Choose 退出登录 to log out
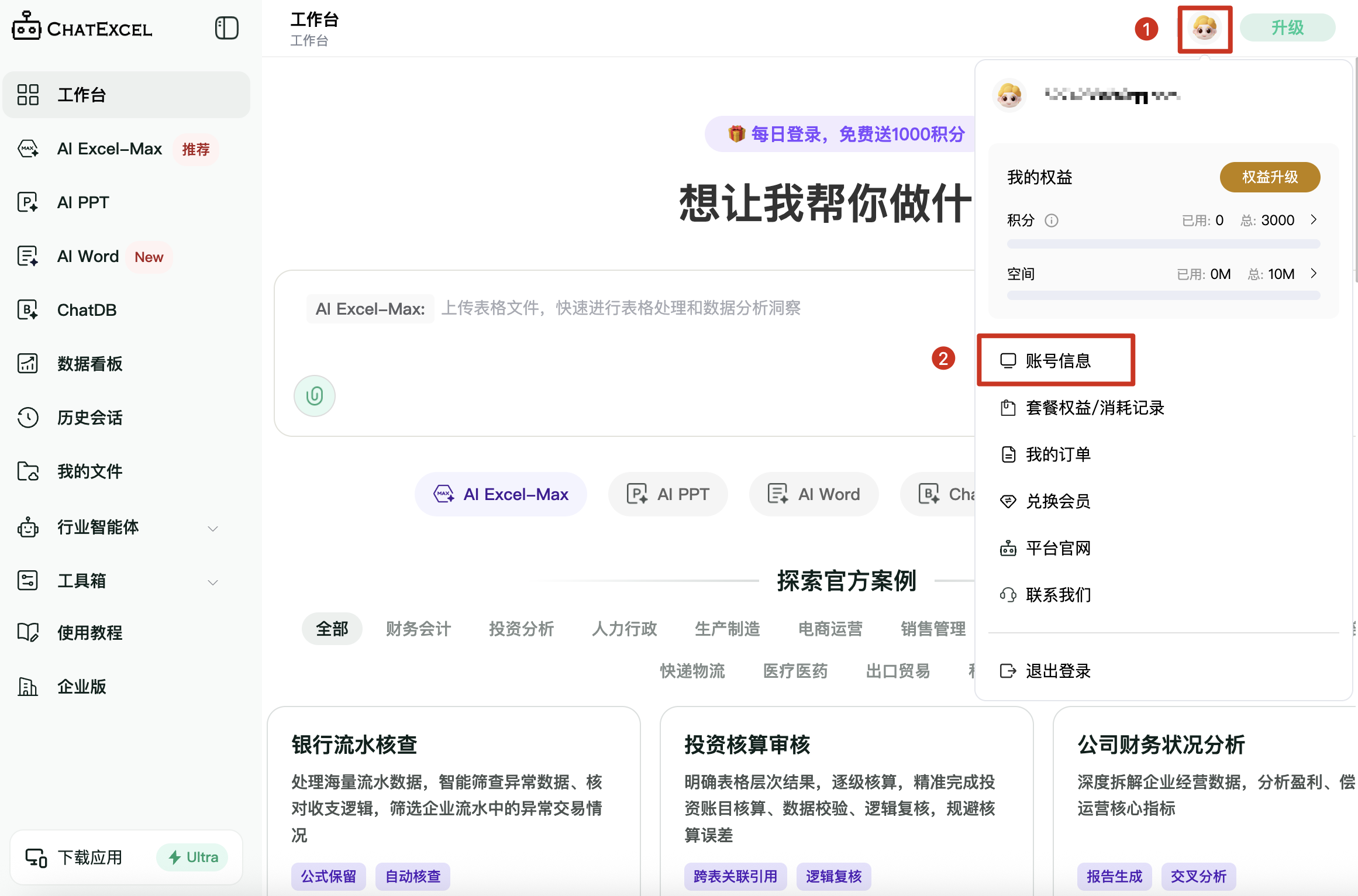1358x896 pixels. click(x=1163, y=671)
